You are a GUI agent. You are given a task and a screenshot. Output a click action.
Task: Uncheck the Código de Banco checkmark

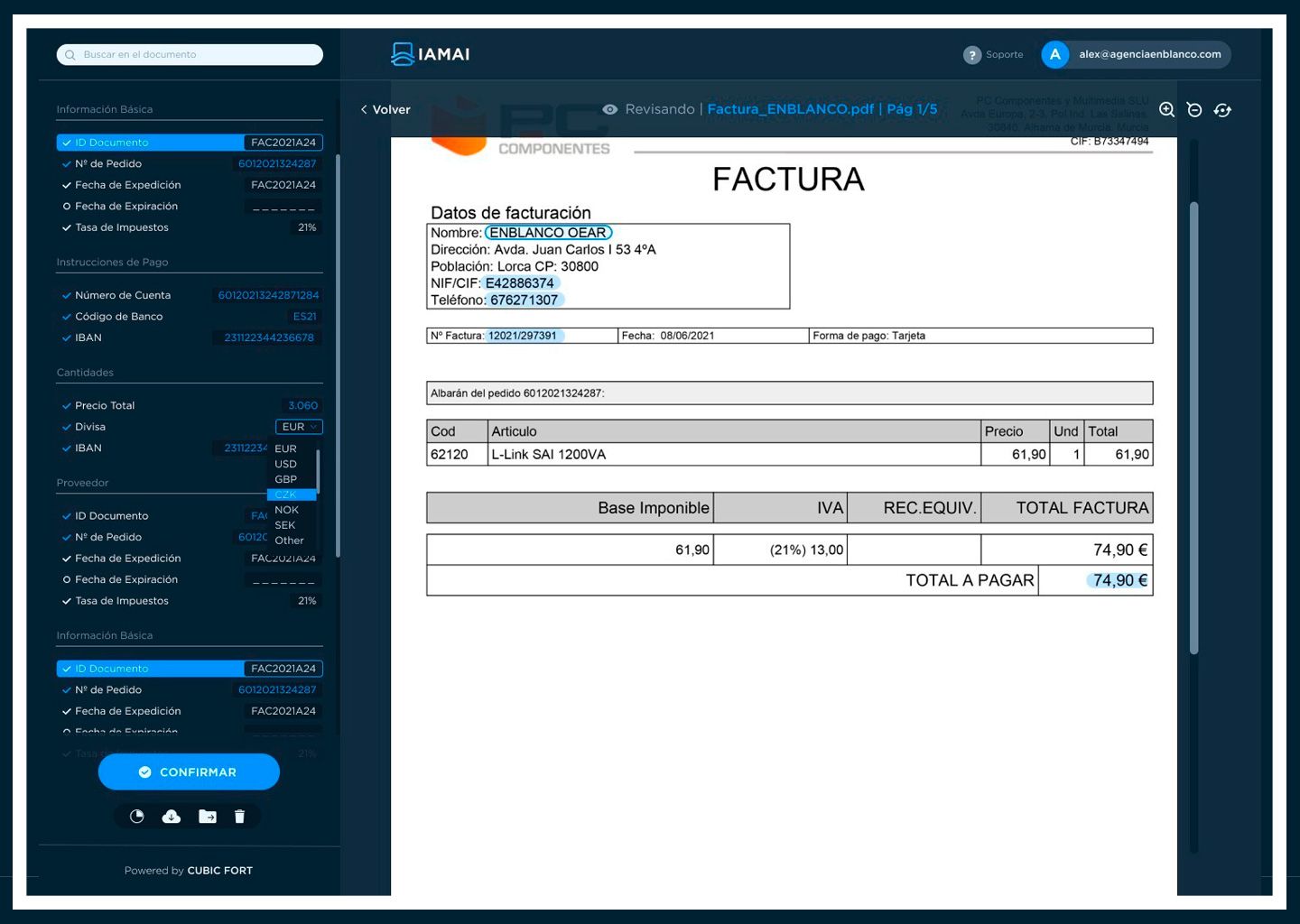coord(67,317)
